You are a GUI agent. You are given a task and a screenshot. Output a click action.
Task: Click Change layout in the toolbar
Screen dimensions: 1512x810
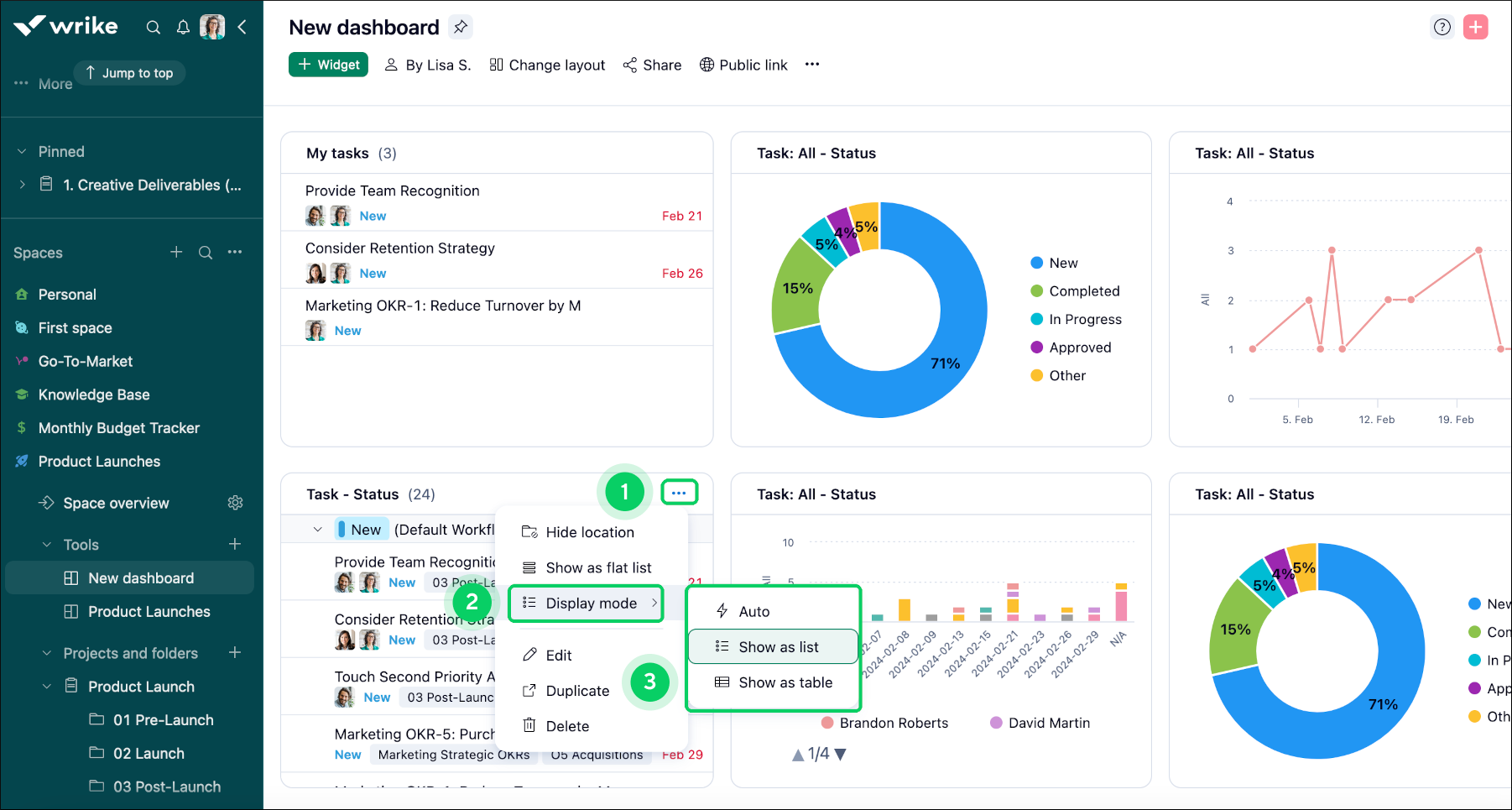(x=547, y=65)
